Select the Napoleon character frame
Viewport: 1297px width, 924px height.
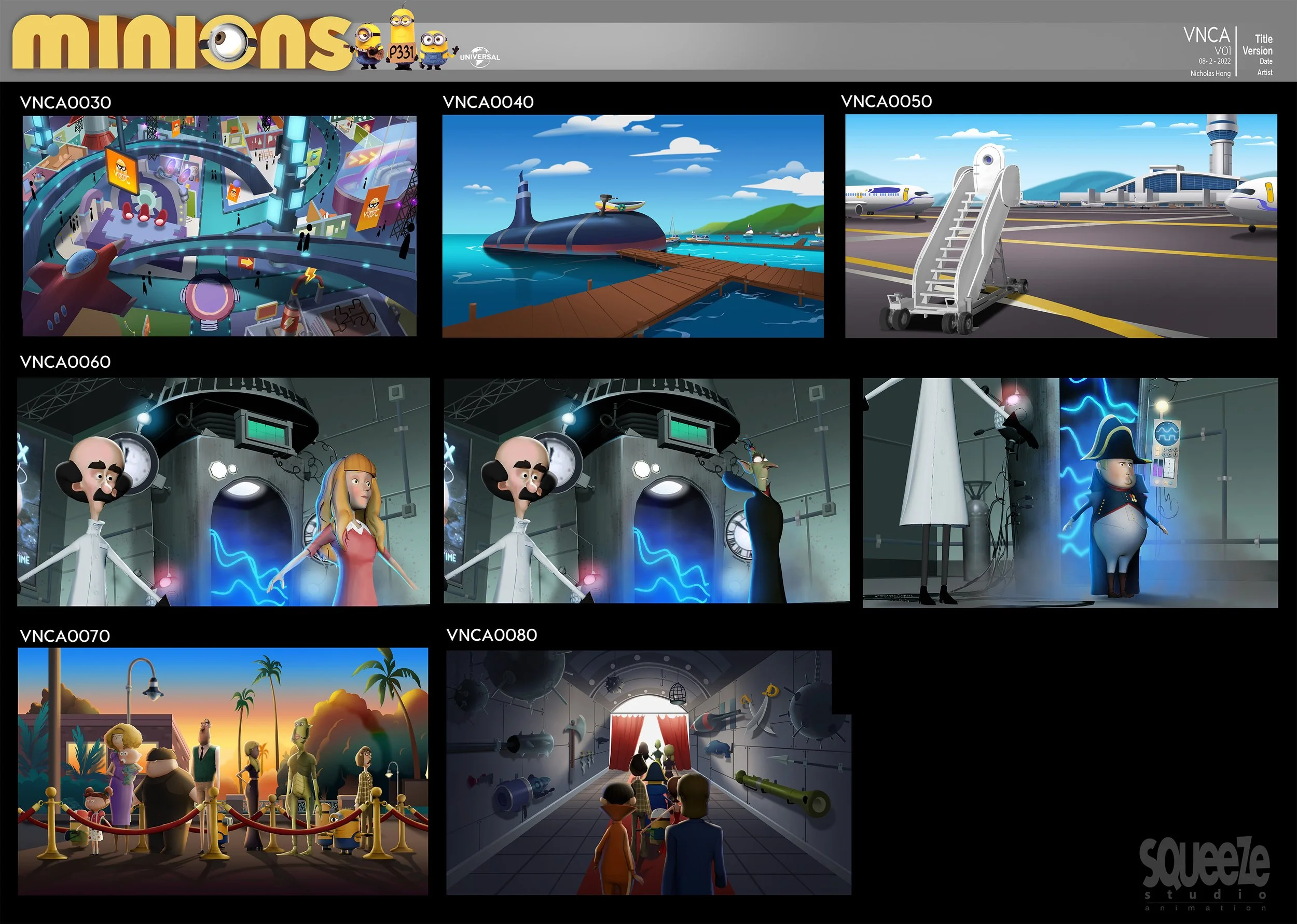click(1070, 493)
